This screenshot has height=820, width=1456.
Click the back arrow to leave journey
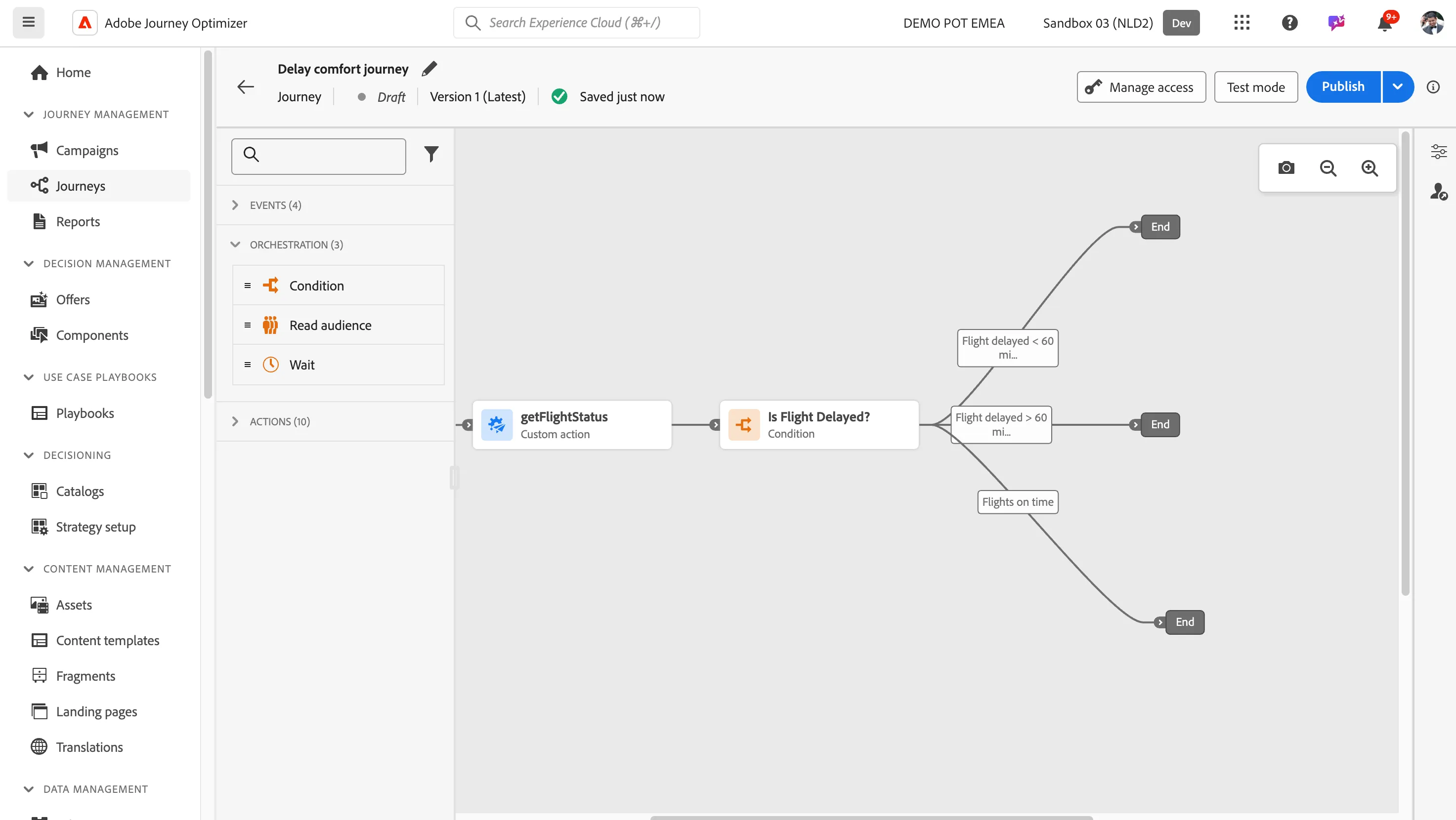[245, 86]
